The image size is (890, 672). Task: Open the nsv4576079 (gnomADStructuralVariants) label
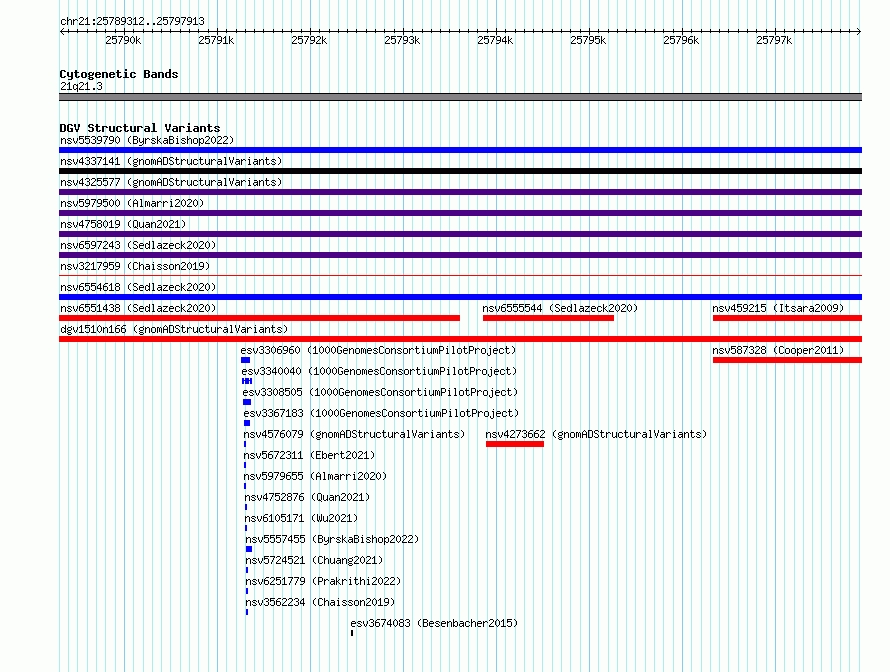coord(354,434)
